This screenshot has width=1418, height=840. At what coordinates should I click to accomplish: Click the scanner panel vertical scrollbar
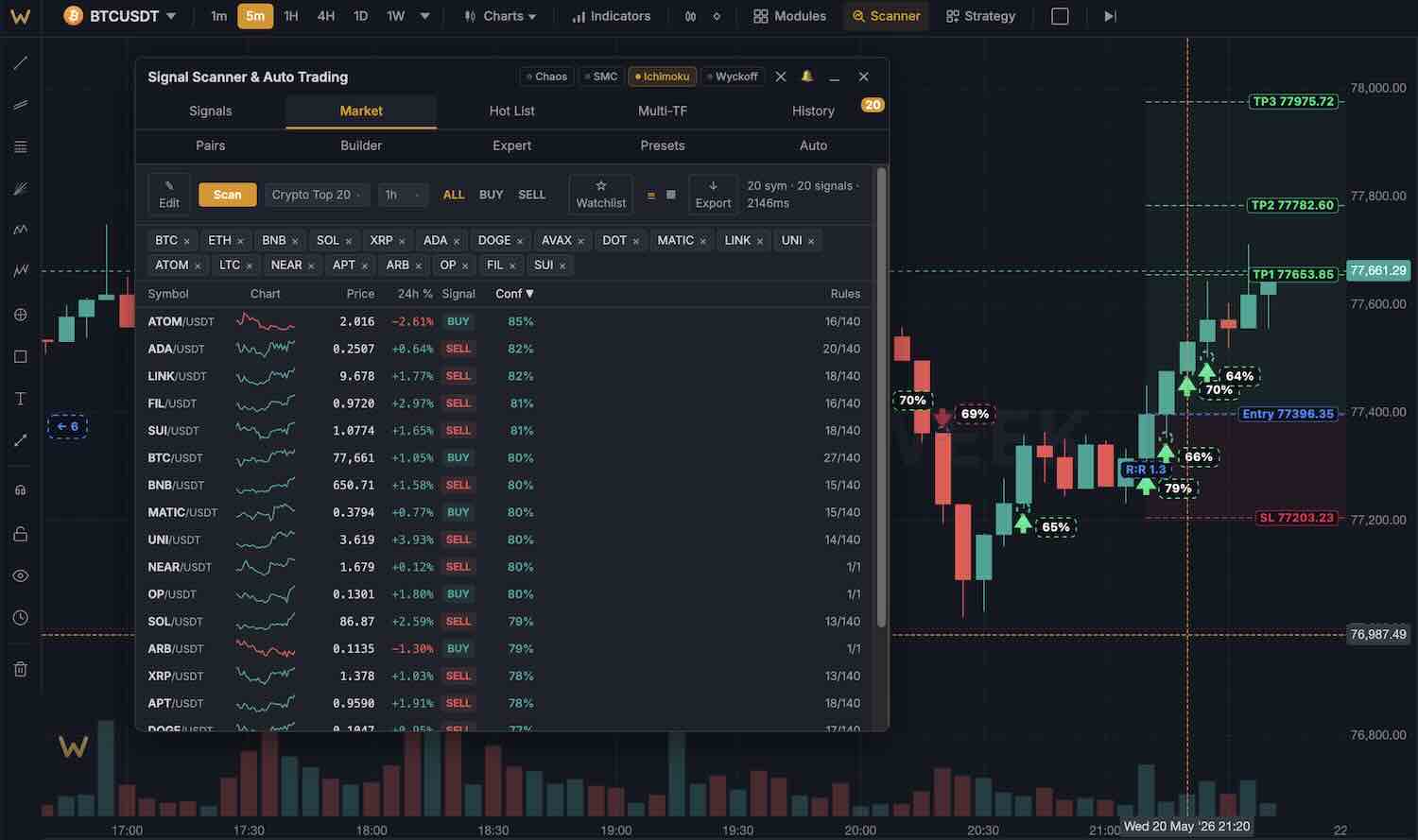tap(881, 397)
